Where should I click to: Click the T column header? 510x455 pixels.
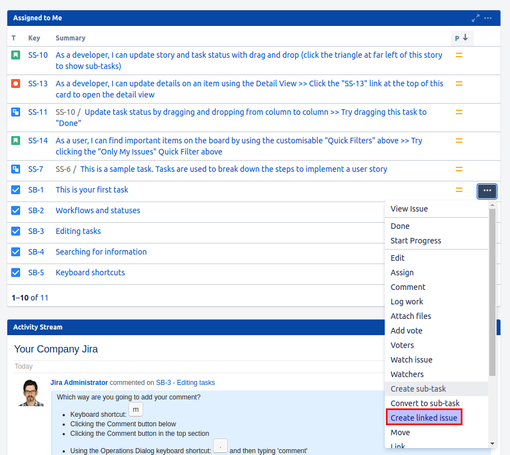(14, 38)
